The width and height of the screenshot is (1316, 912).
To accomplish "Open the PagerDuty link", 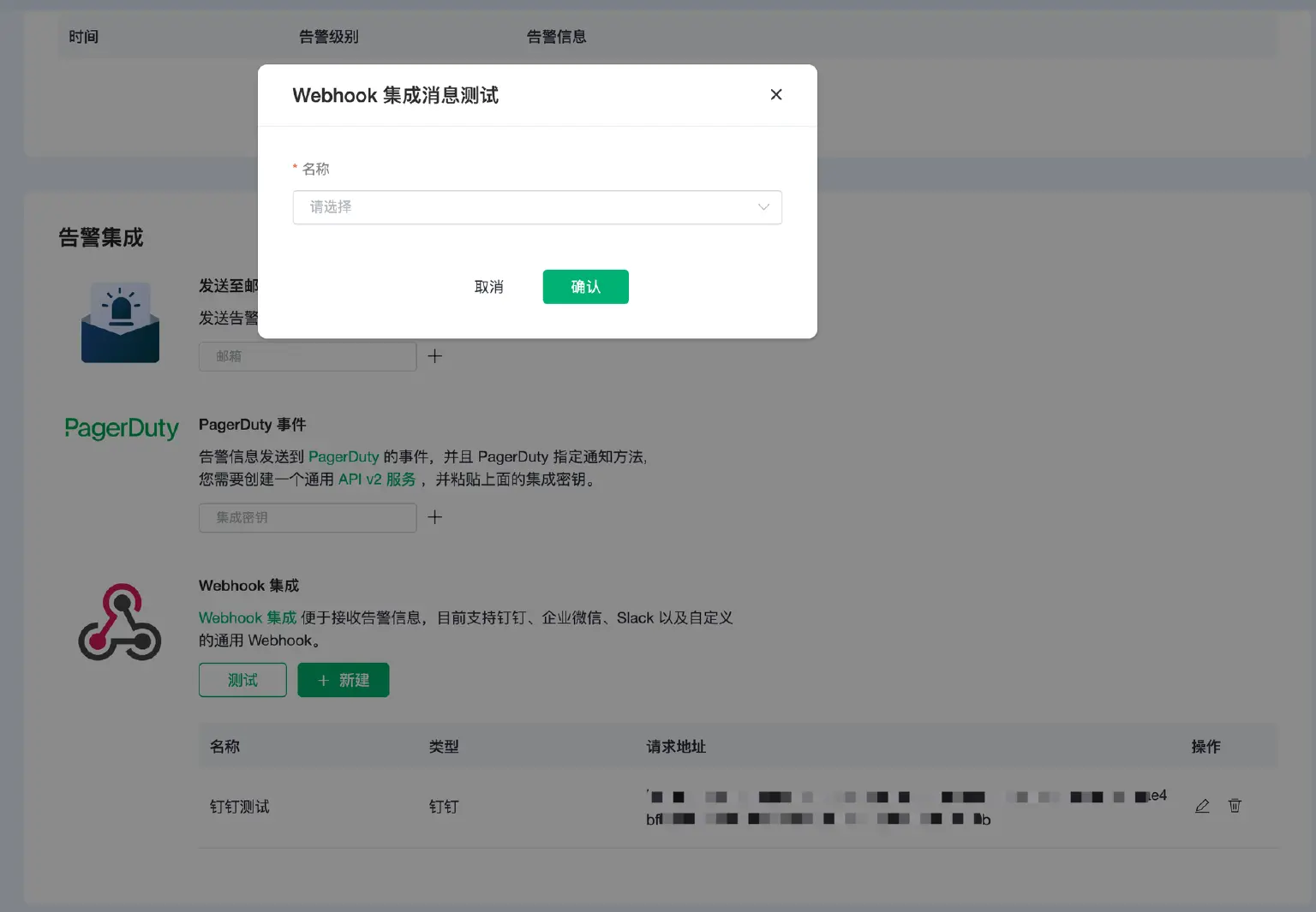I will [x=344, y=456].
